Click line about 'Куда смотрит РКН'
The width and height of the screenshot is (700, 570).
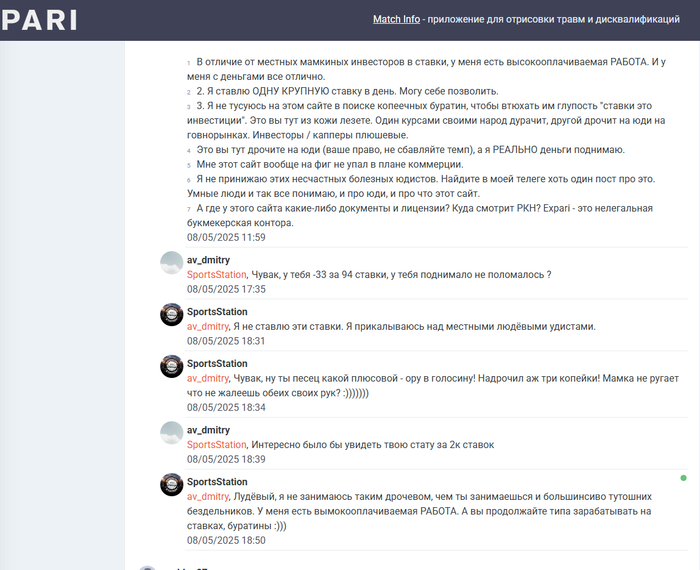420,215
